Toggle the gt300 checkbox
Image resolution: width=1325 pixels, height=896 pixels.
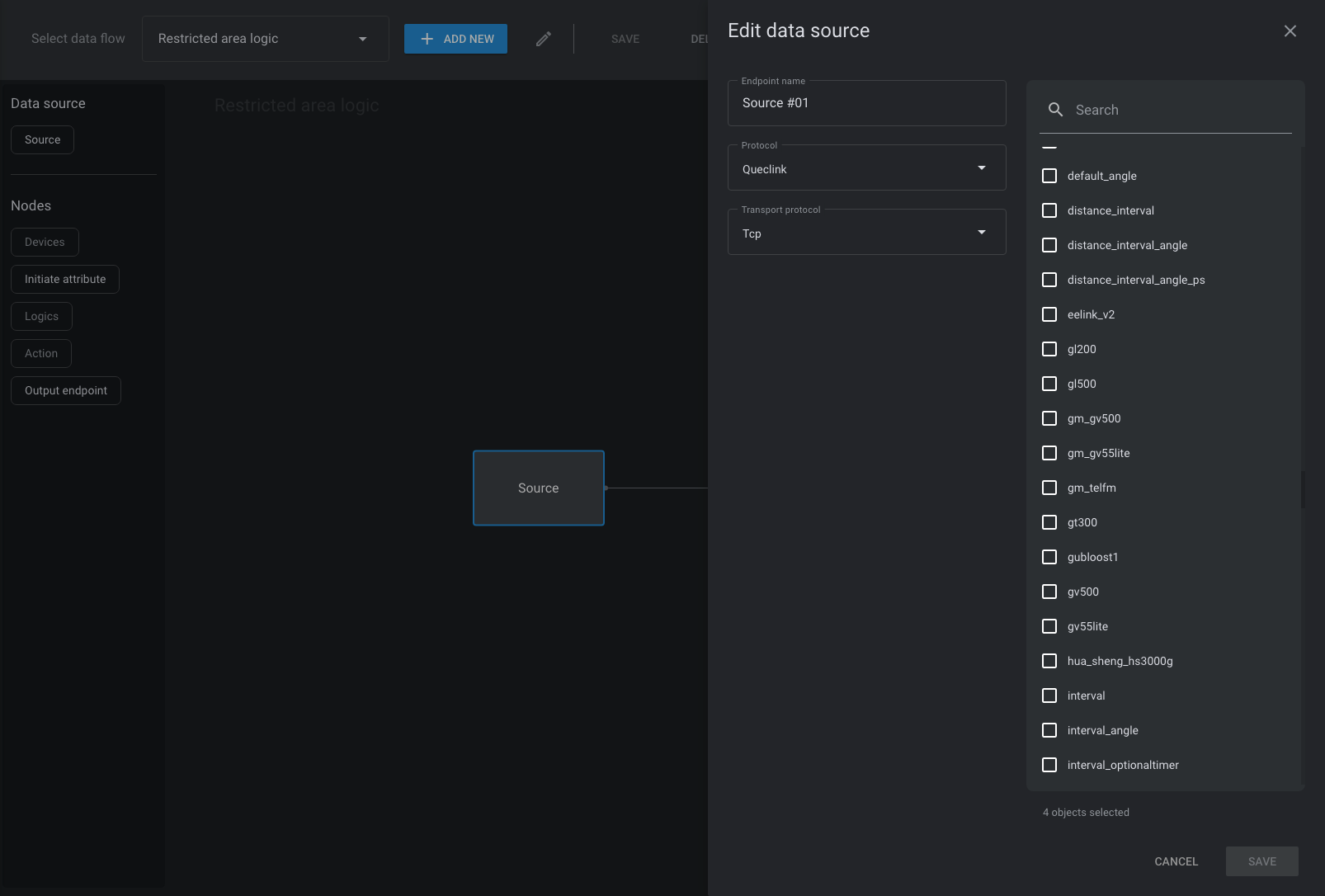pyautogui.click(x=1049, y=522)
